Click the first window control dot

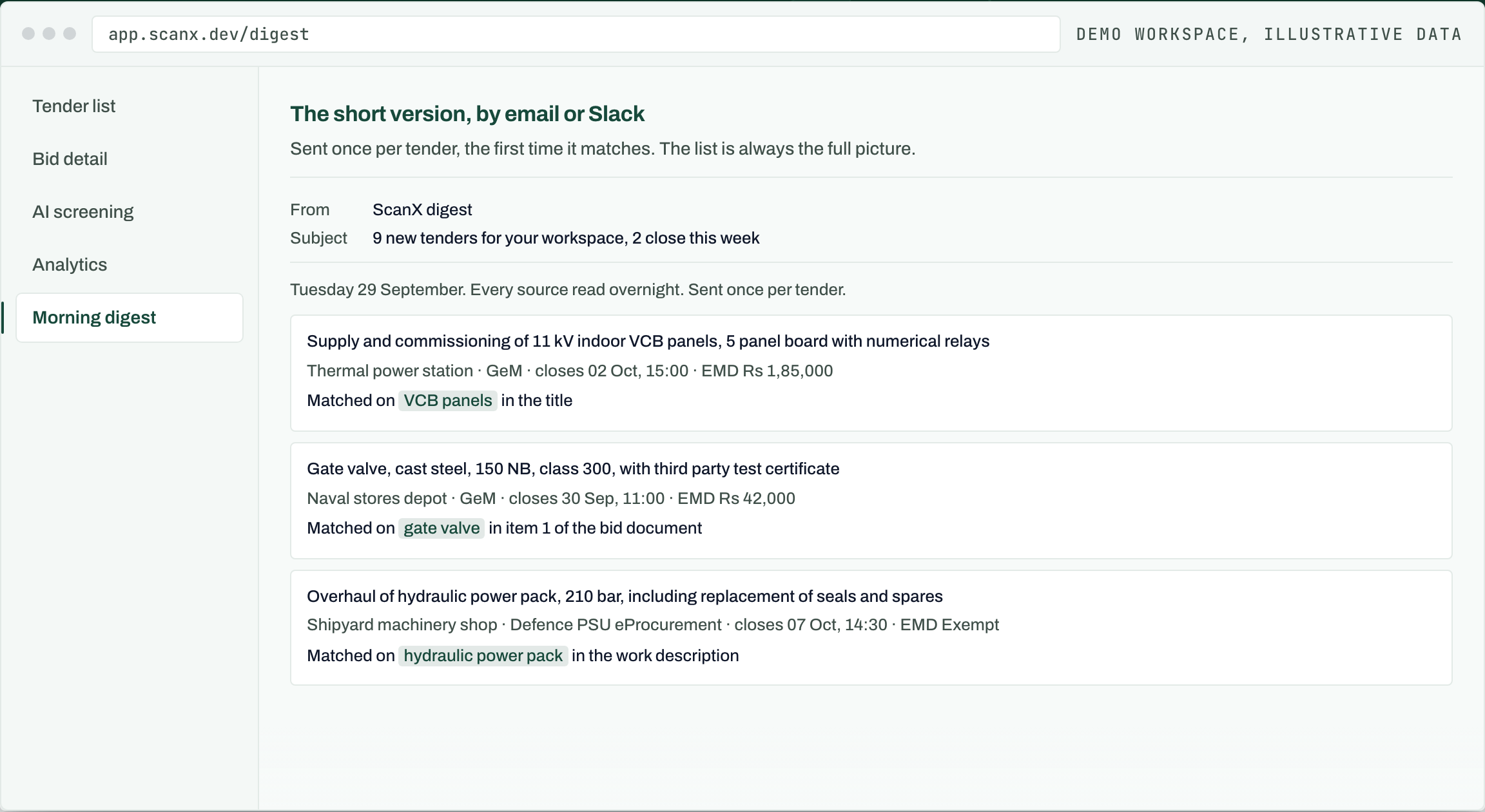pos(28,34)
